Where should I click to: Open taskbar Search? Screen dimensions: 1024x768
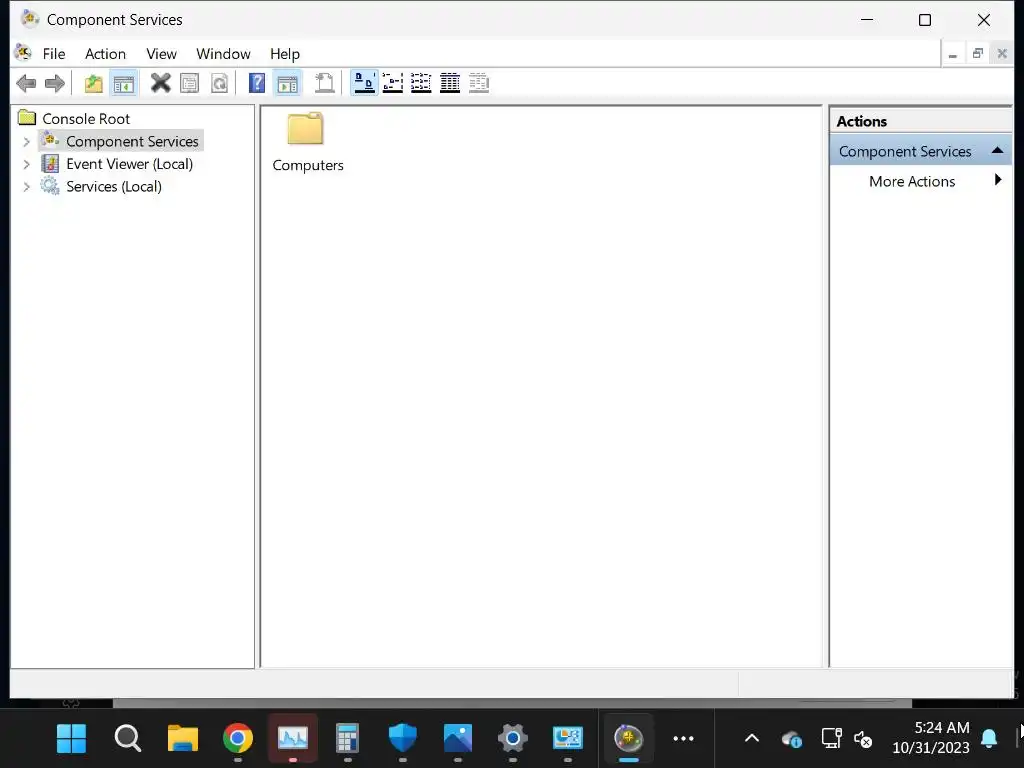[127, 739]
